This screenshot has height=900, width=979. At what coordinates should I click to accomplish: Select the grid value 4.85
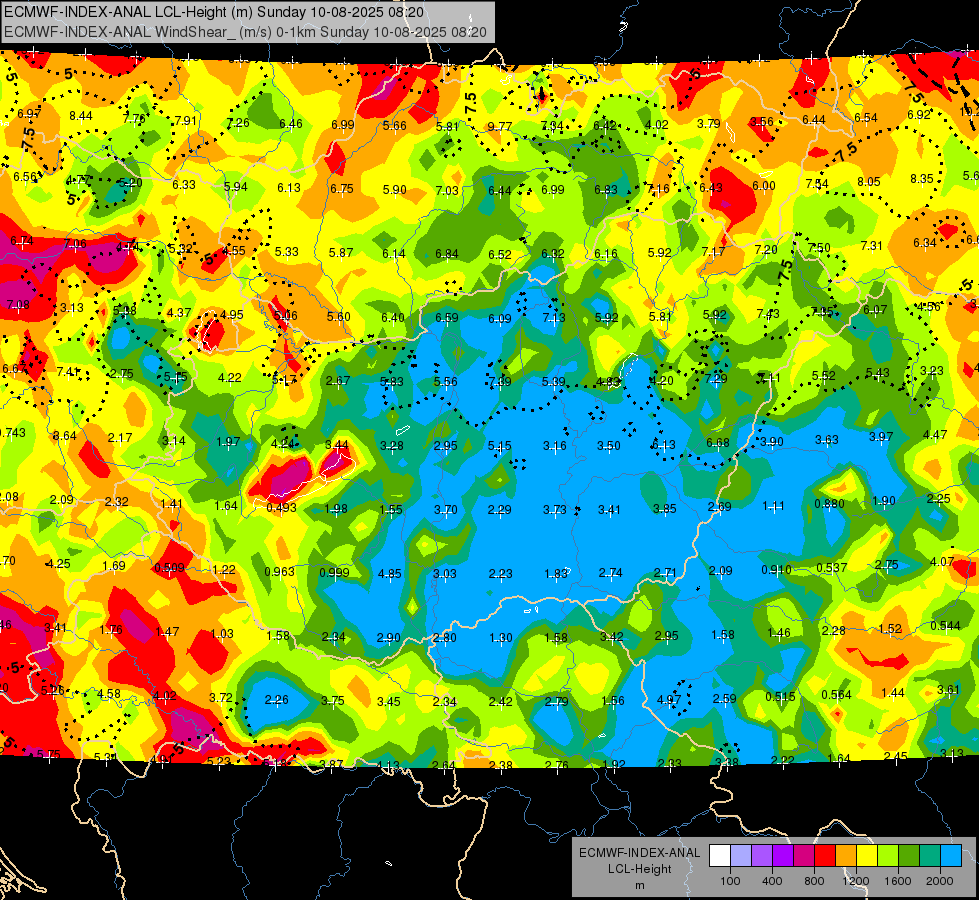point(390,573)
